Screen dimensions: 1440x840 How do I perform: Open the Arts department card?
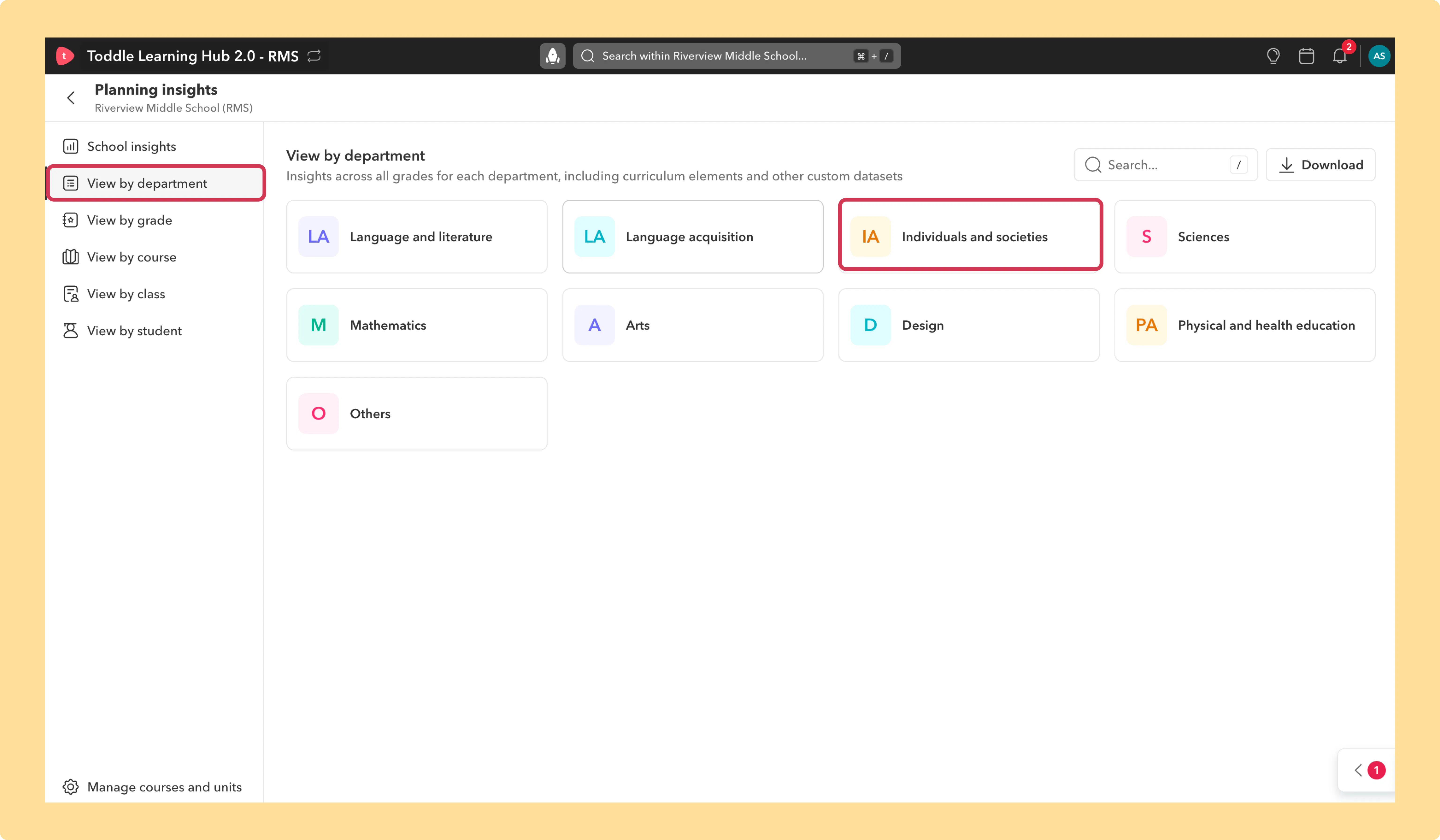coord(693,325)
